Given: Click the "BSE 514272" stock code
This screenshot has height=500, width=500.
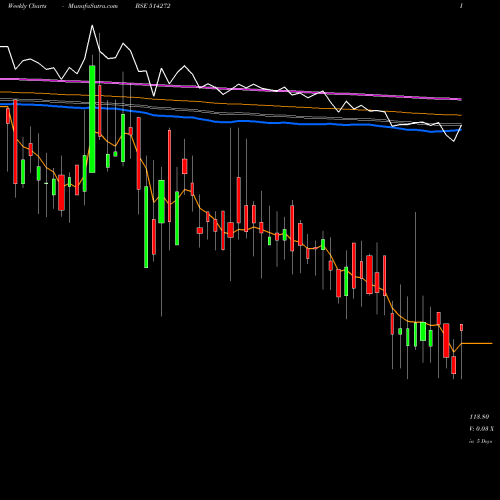Looking at the screenshot, I should tap(153, 6).
